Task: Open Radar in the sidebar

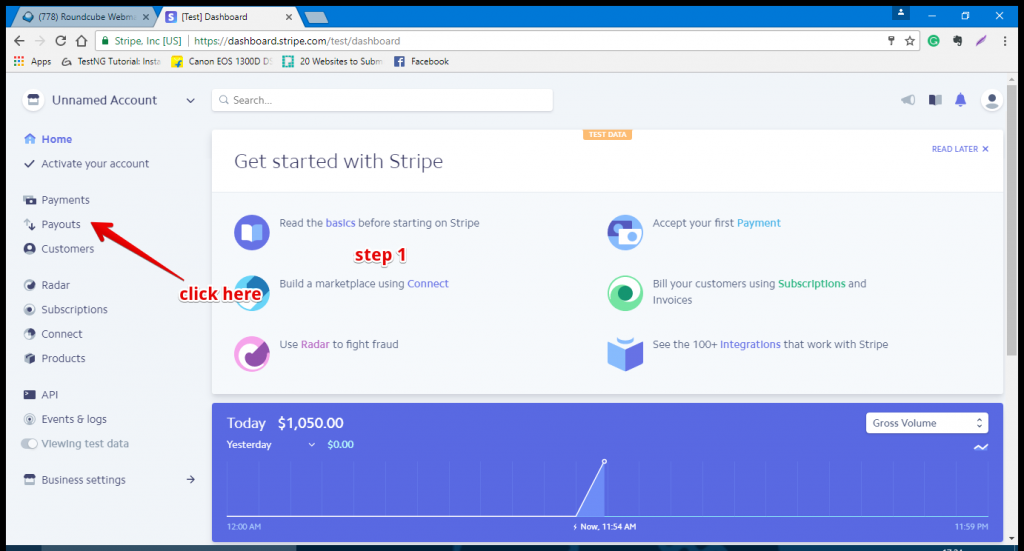Action: pyautogui.click(x=46, y=285)
